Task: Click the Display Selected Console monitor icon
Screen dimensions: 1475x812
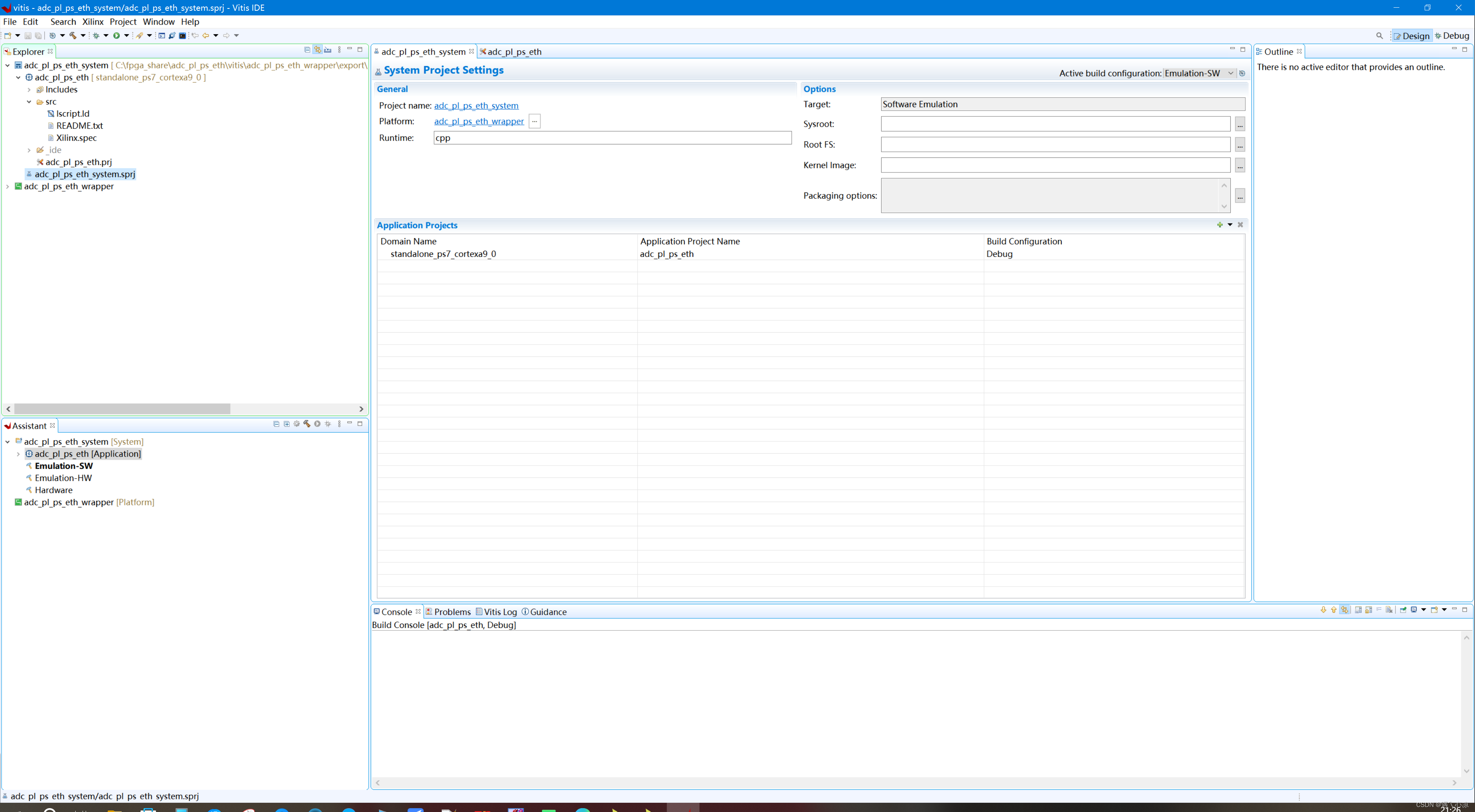Action: 1414,610
